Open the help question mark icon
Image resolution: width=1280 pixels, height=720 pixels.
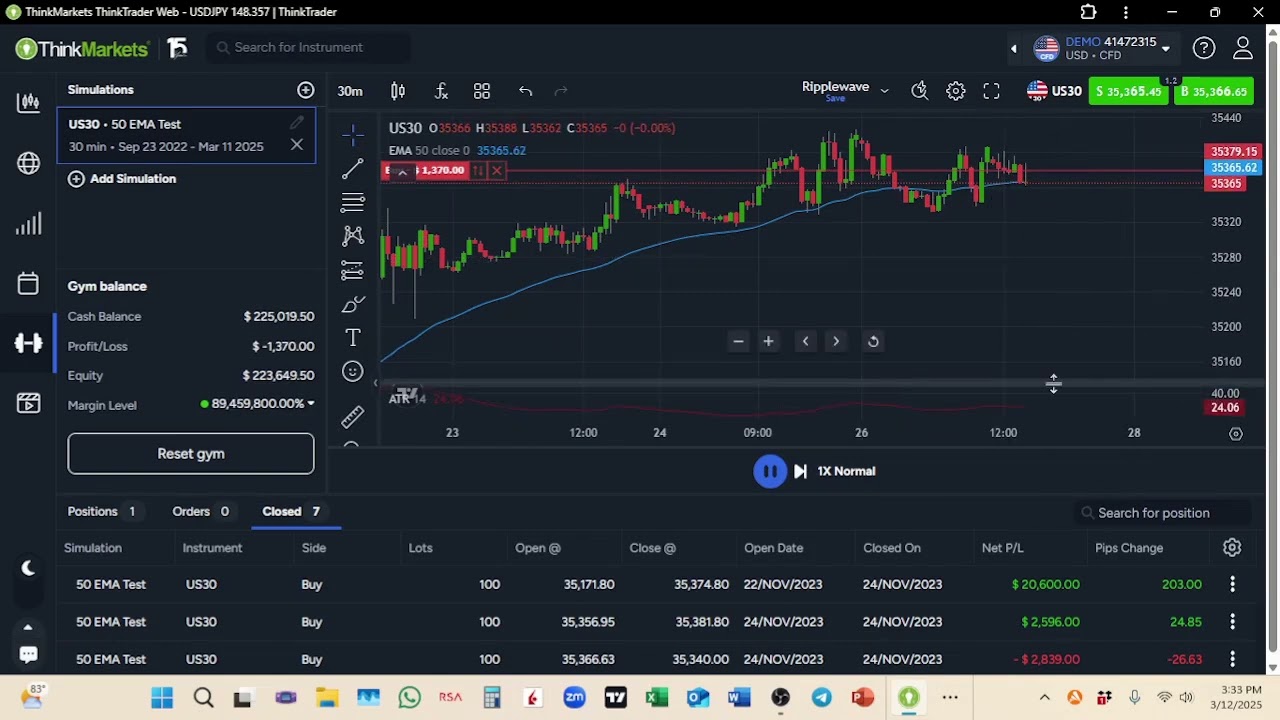click(1204, 48)
